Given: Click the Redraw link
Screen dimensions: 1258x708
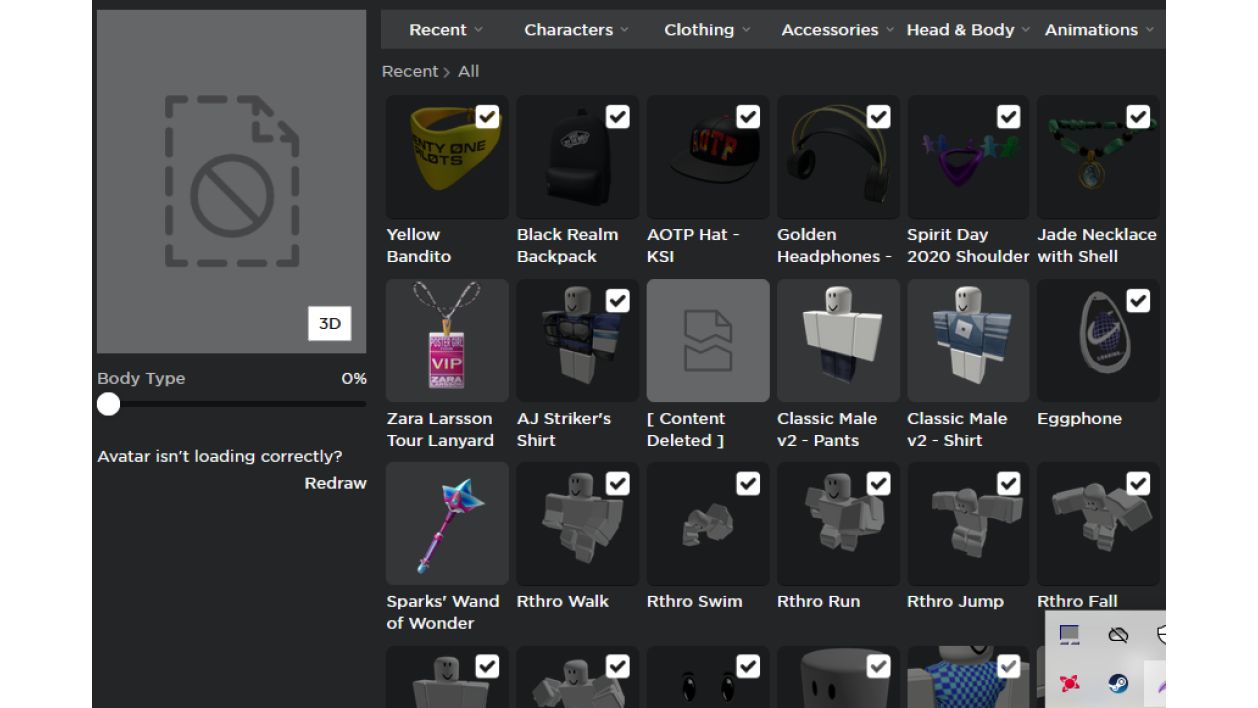Looking at the screenshot, I should click(x=336, y=483).
